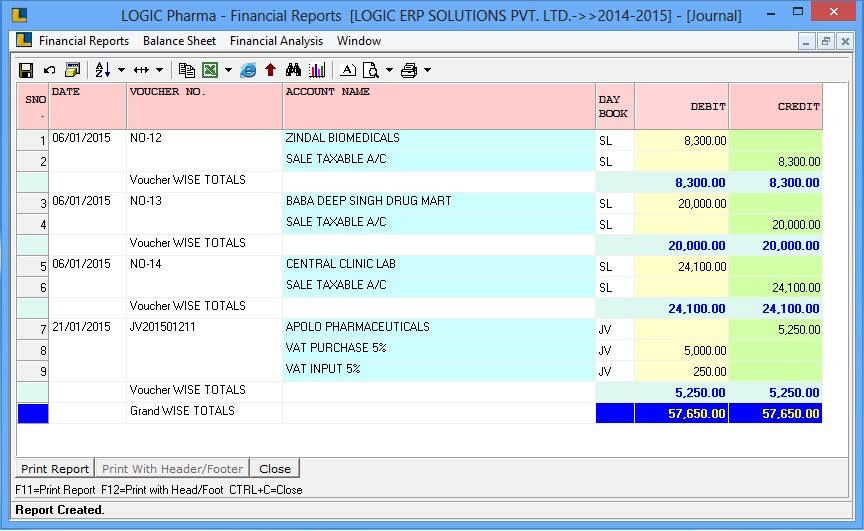Open the column width dropdown arrow
Viewport: 864px width, 531px height.
[159, 70]
